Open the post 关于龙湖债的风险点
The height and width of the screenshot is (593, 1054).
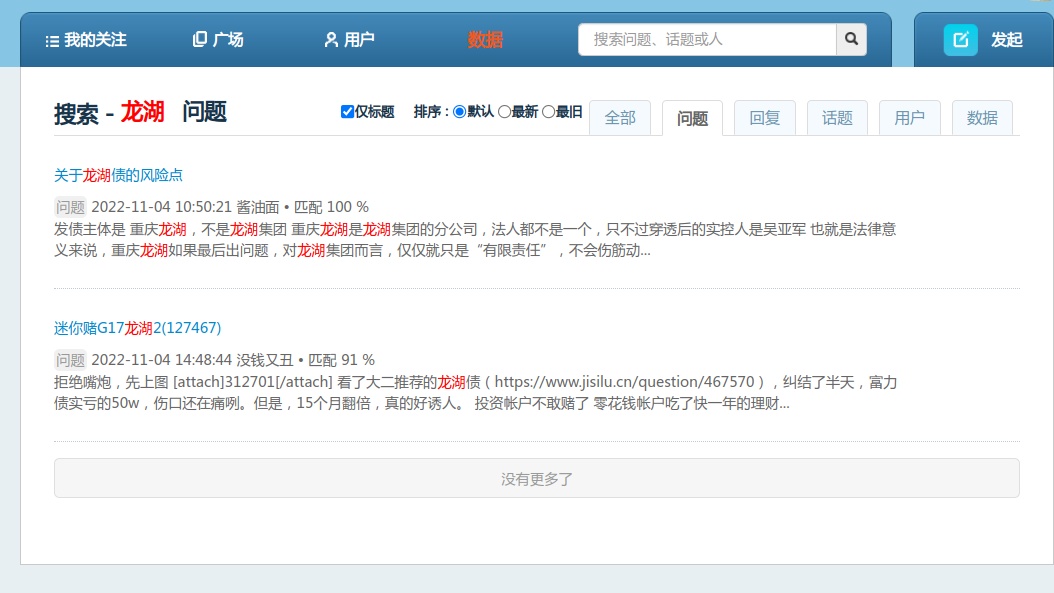click(118, 175)
